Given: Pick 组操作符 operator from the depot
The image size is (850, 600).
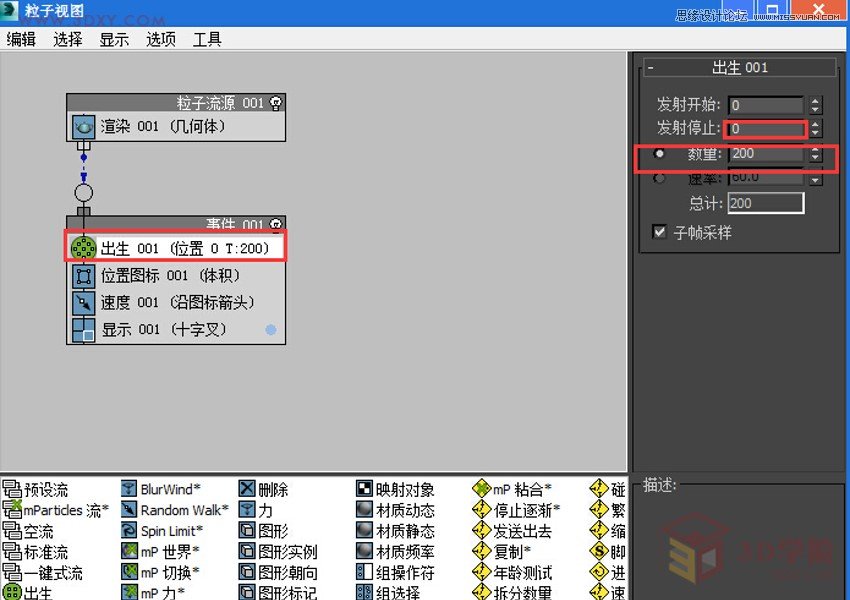Looking at the screenshot, I should pos(396,572).
